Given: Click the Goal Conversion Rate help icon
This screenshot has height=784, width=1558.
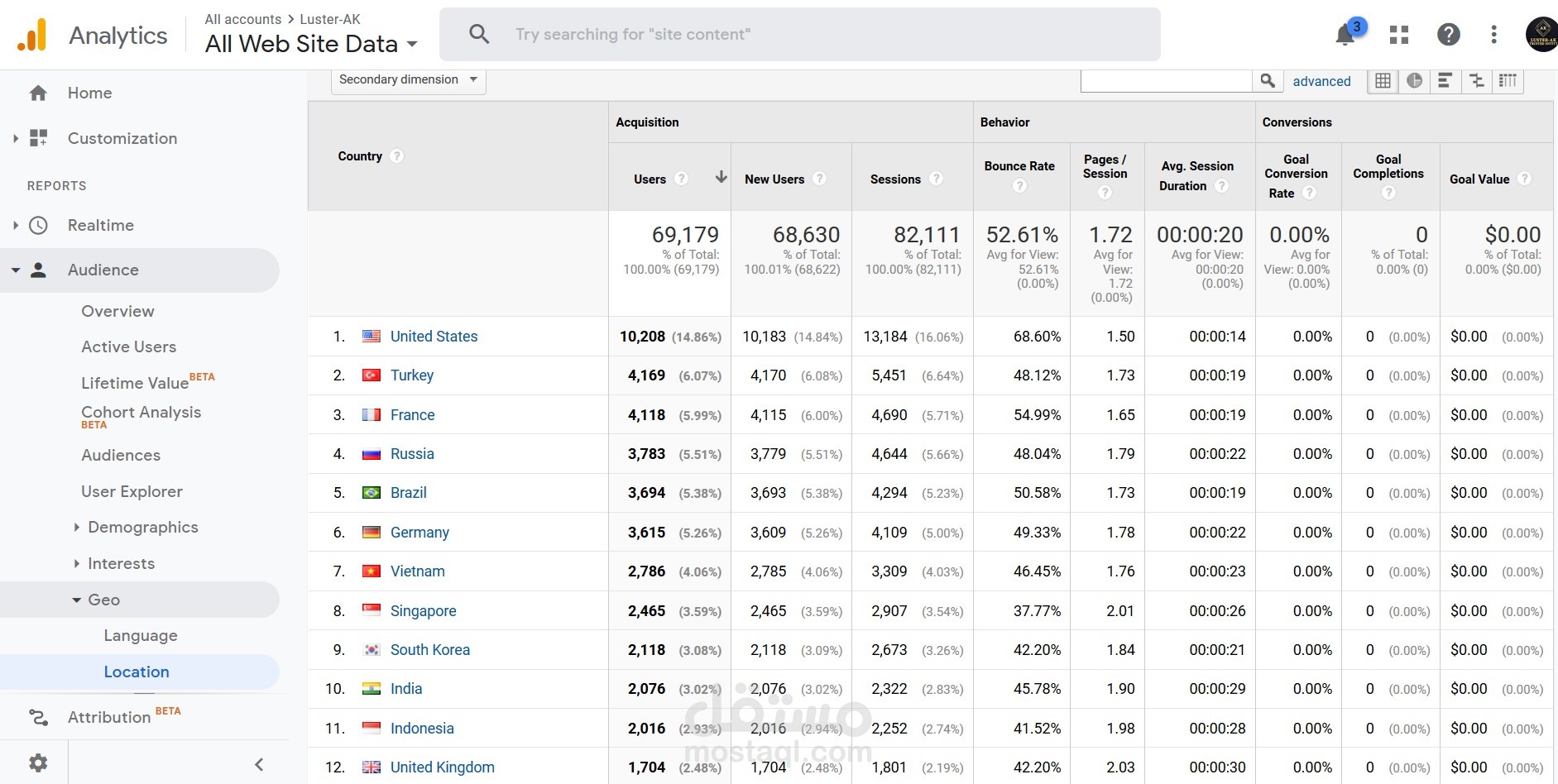Looking at the screenshot, I should 1308,193.
